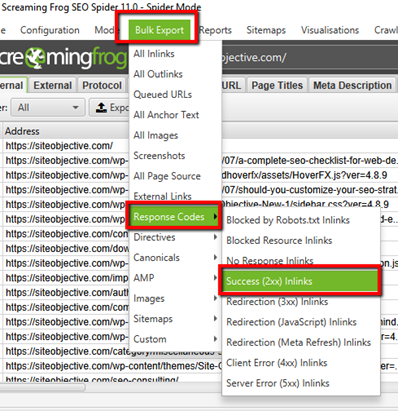This screenshot has width=398, height=411.
Task: Select Screenshots export entry
Action: click(175, 156)
